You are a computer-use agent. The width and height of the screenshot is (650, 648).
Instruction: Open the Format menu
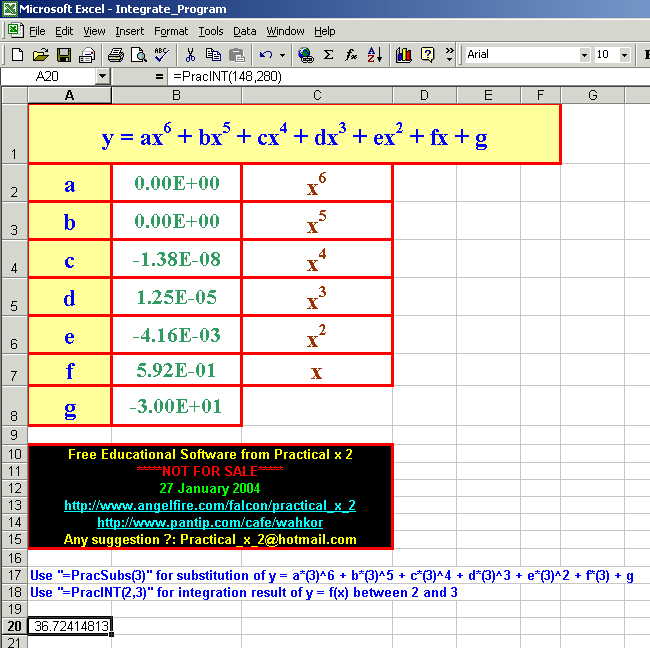tap(171, 31)
